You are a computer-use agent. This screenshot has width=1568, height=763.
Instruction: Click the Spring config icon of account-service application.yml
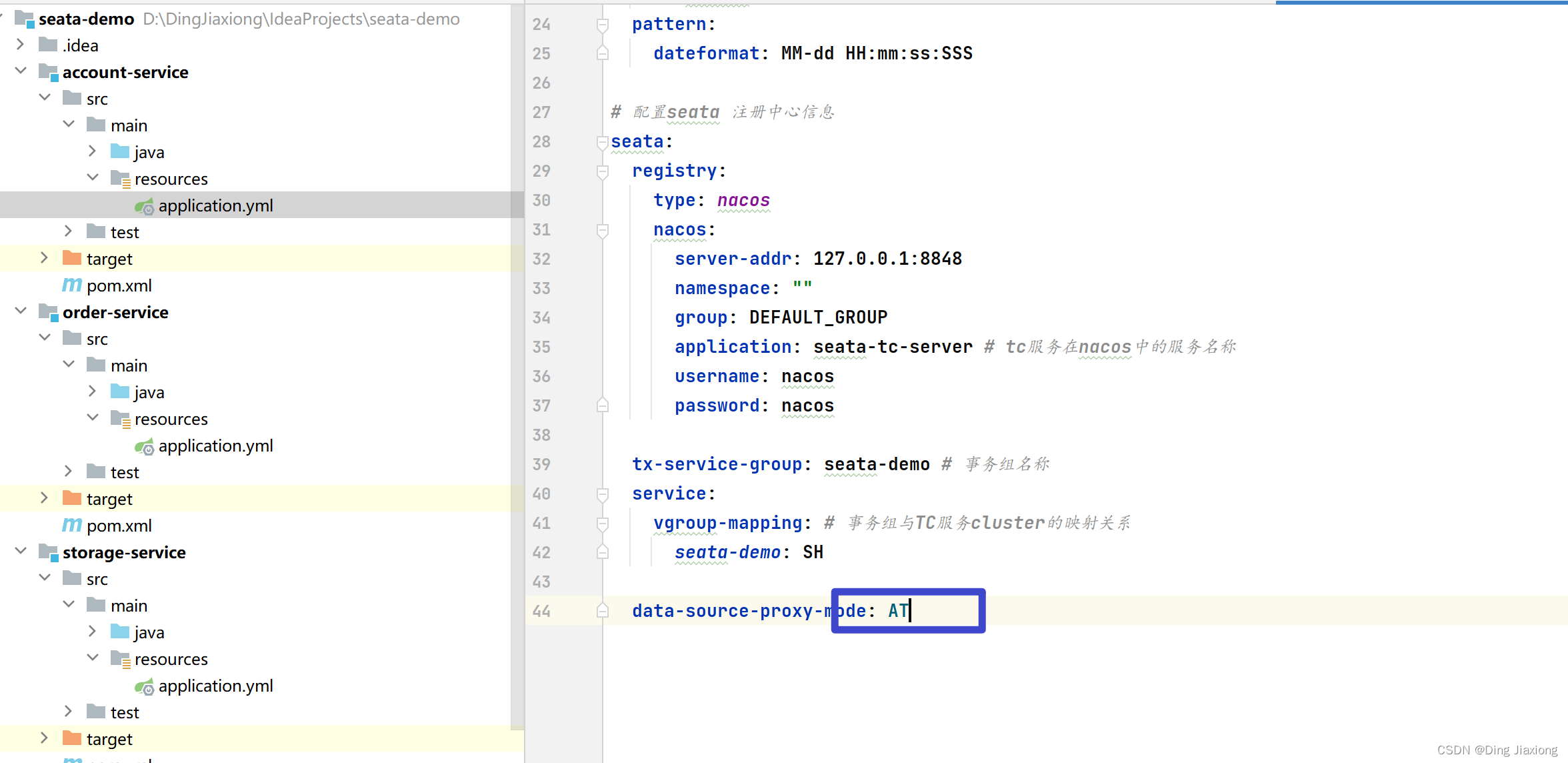tap(144, 206)
